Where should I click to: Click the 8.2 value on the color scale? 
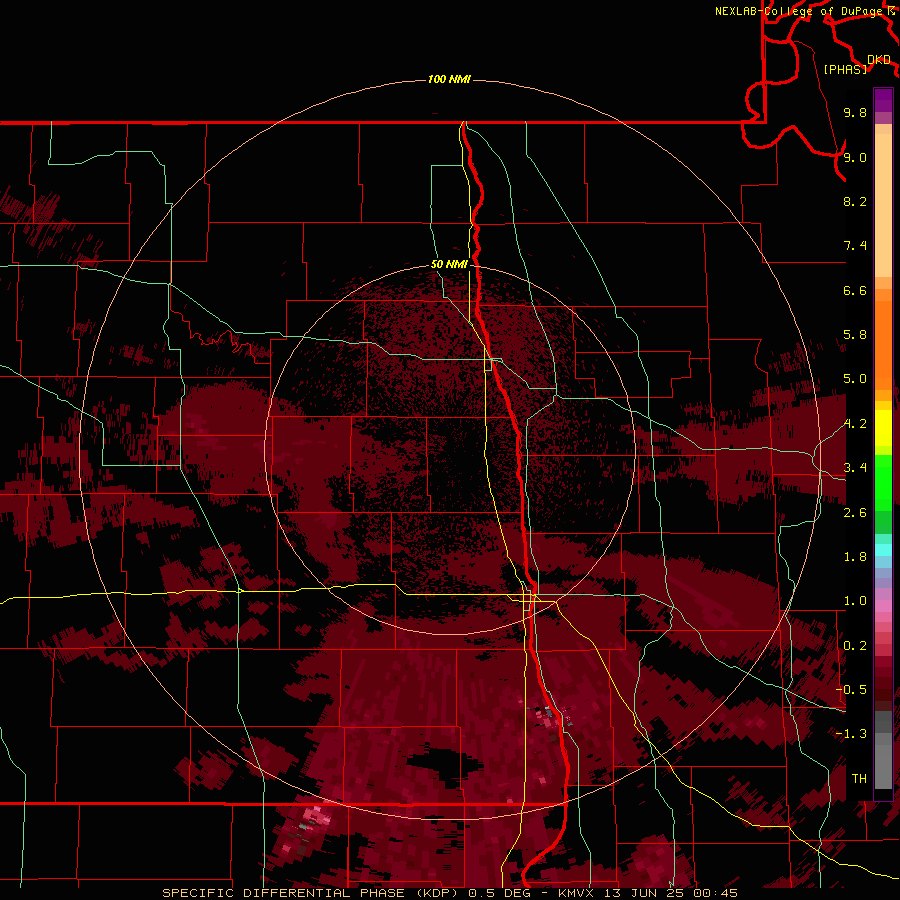pos(855,201)
